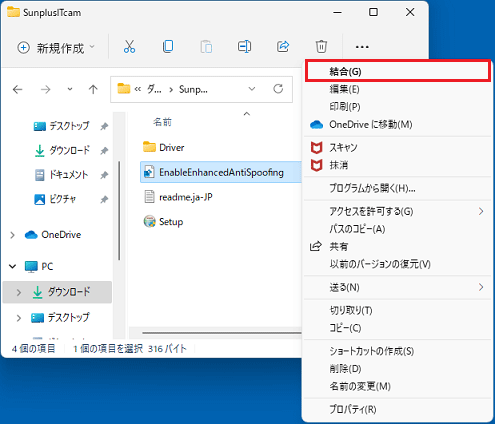Go forward with the right arrow
This screenshot has height=424, width=495.
click(x=45, y=89)
